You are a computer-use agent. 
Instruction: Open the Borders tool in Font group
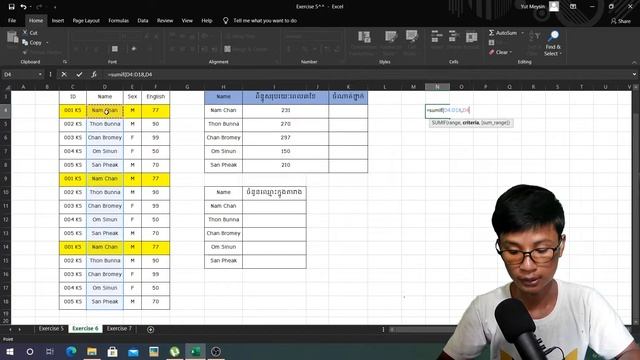click(115, 49)
